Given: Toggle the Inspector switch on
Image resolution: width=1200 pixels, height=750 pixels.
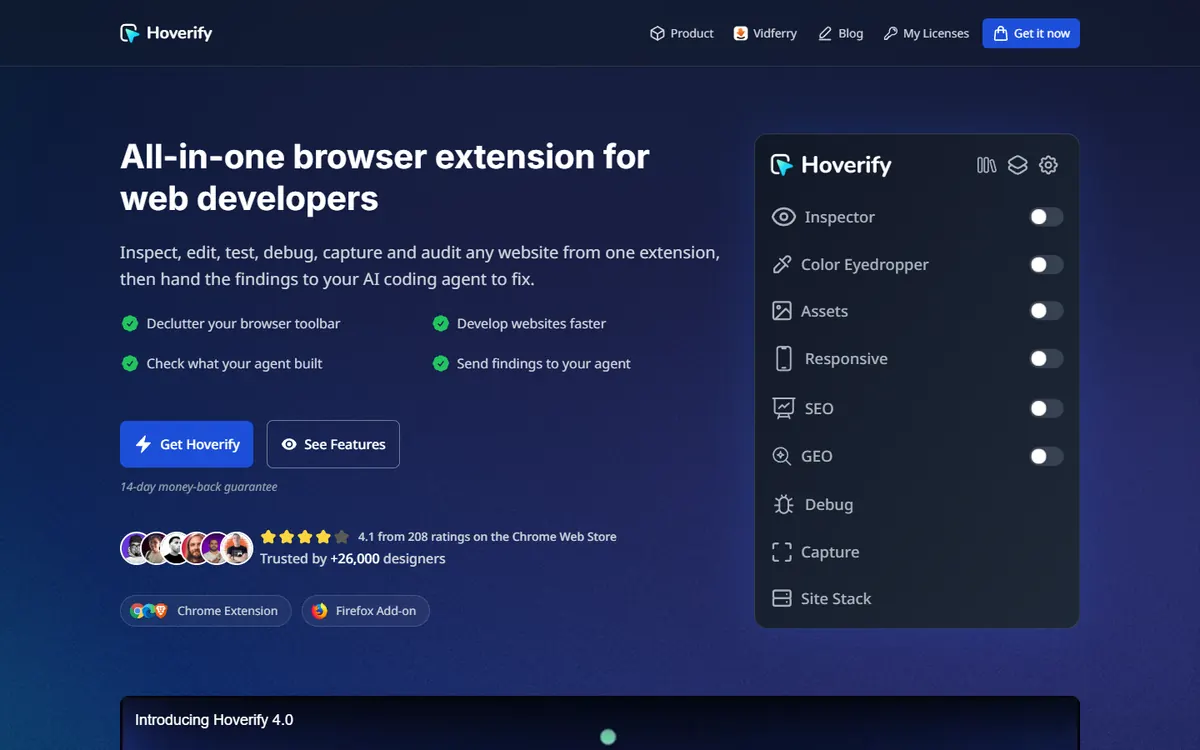Looking at the screenshot, I should 1046,217.
